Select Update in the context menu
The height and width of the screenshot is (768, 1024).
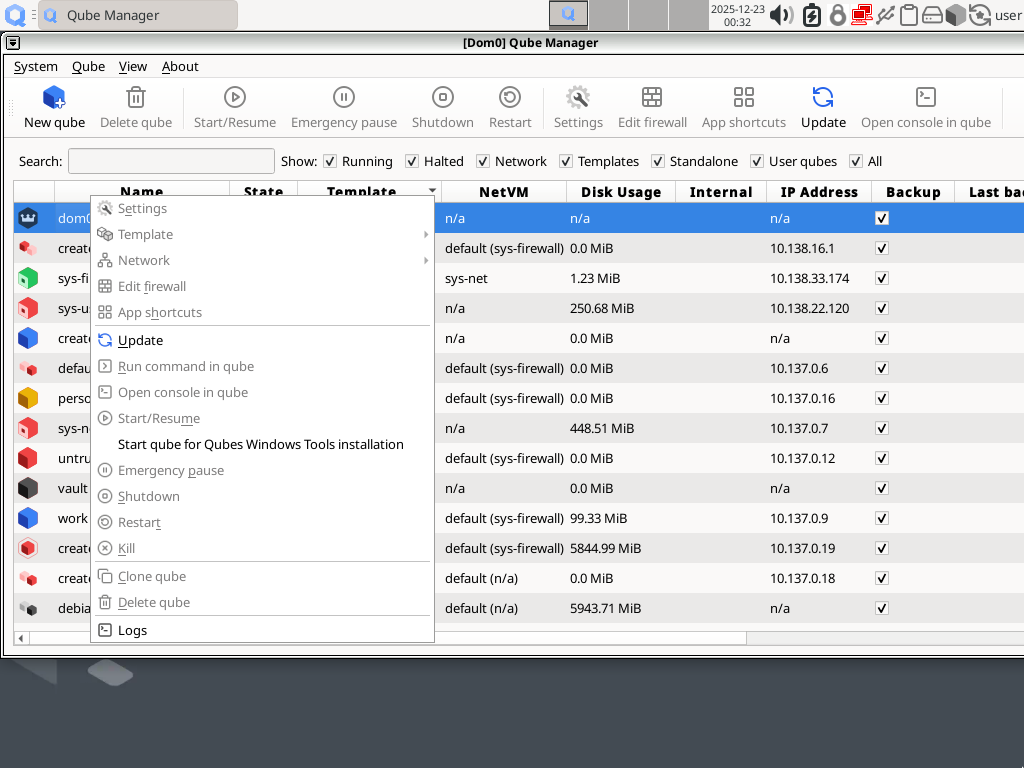click(140, 340)
